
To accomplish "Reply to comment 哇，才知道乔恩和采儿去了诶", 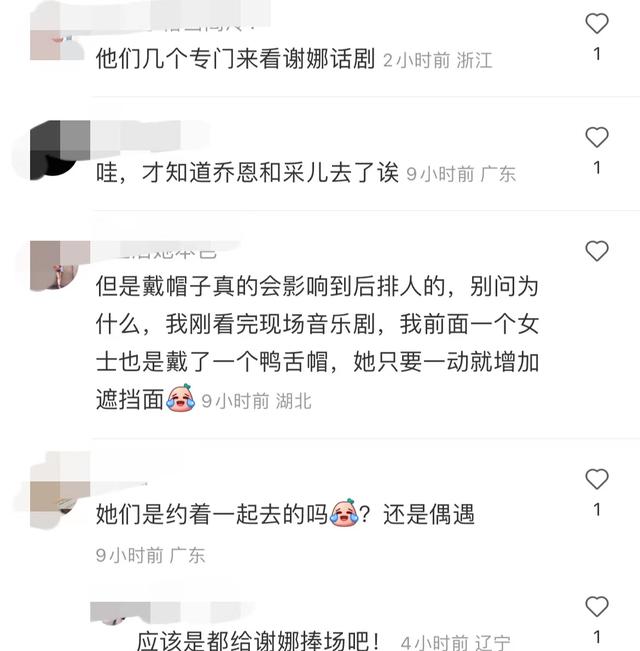I will (x=247, y=173).
